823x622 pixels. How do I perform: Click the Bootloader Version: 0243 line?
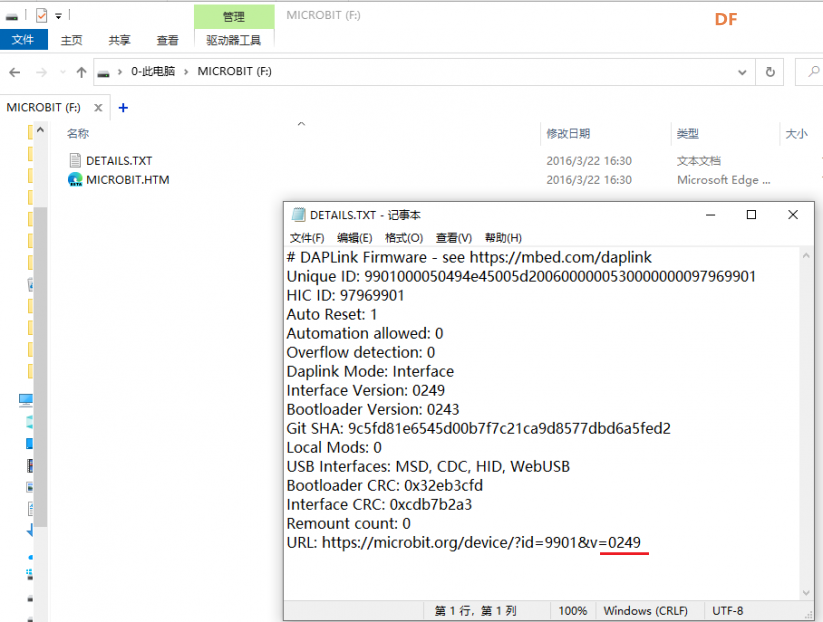[x=373, y=409]
